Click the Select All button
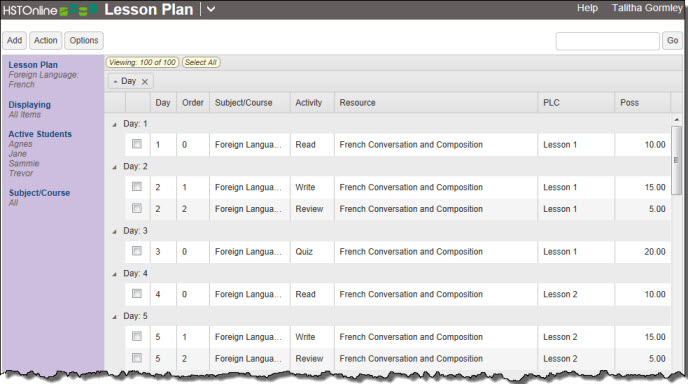688x384 pixels. coord(201,62)
